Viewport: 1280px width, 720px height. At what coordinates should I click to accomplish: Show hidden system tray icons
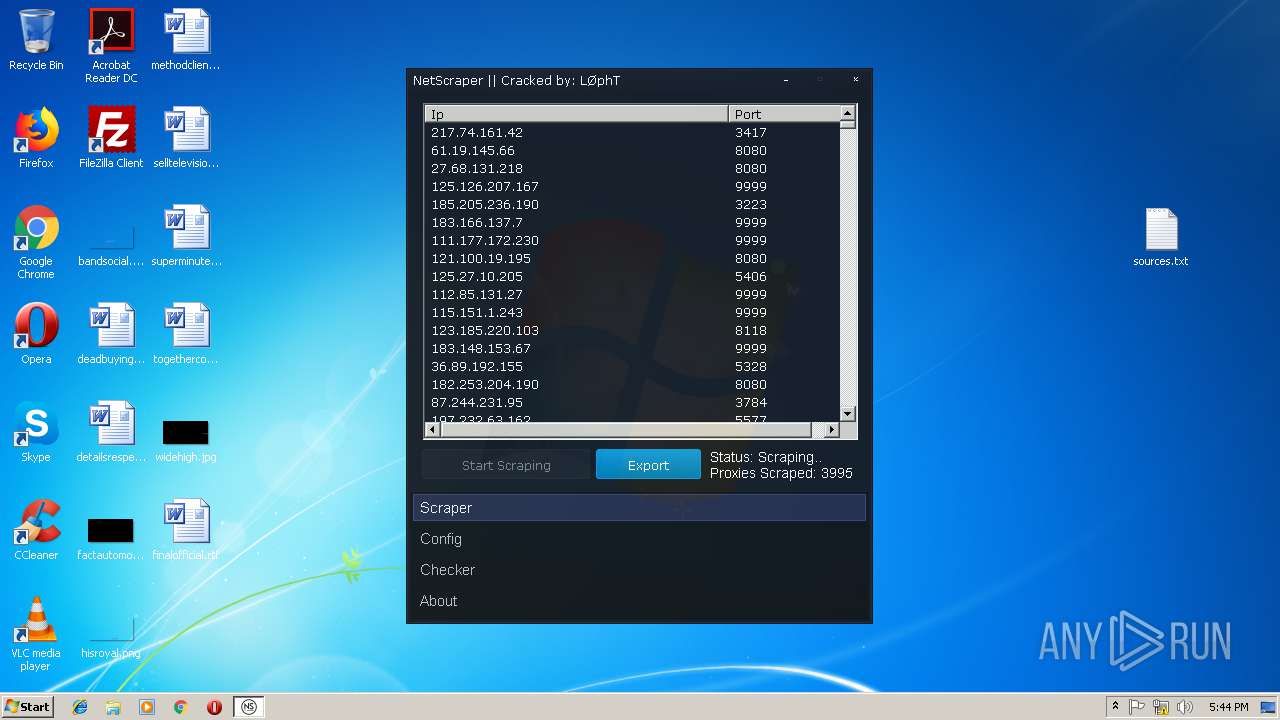[1115, 707]
